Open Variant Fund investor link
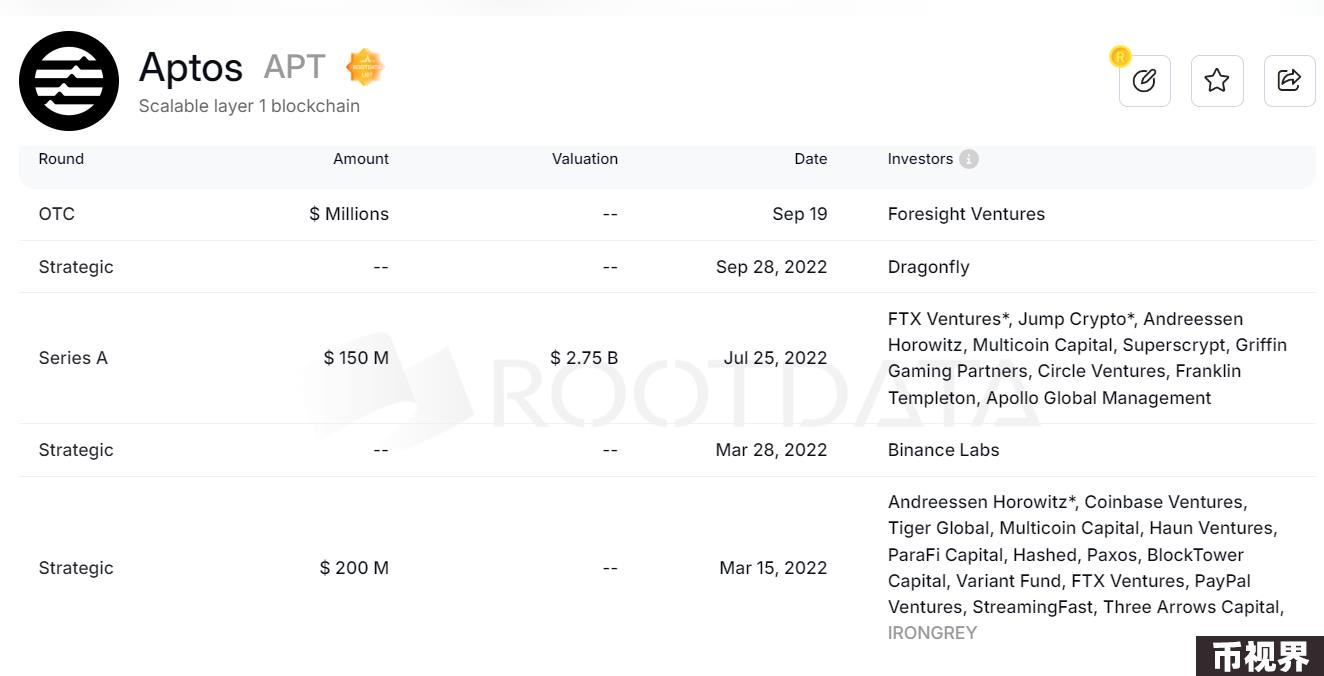1324x676 pixels. (1008, 581)
